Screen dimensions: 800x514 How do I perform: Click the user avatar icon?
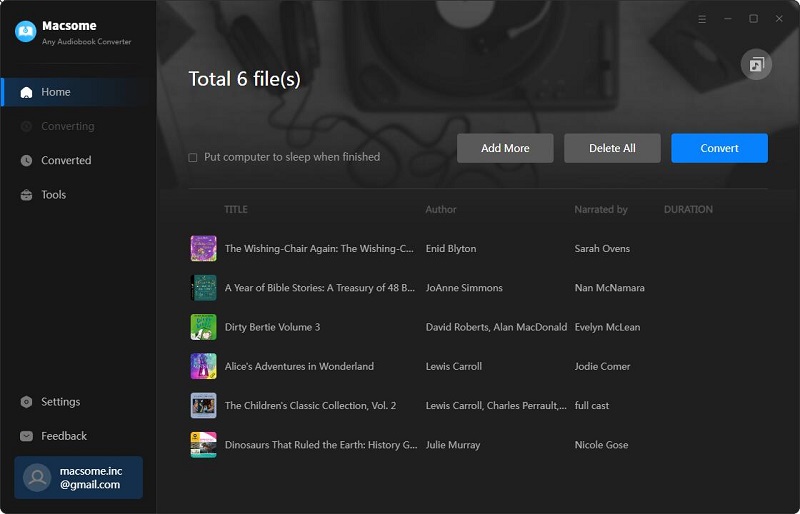click(37, 478)
